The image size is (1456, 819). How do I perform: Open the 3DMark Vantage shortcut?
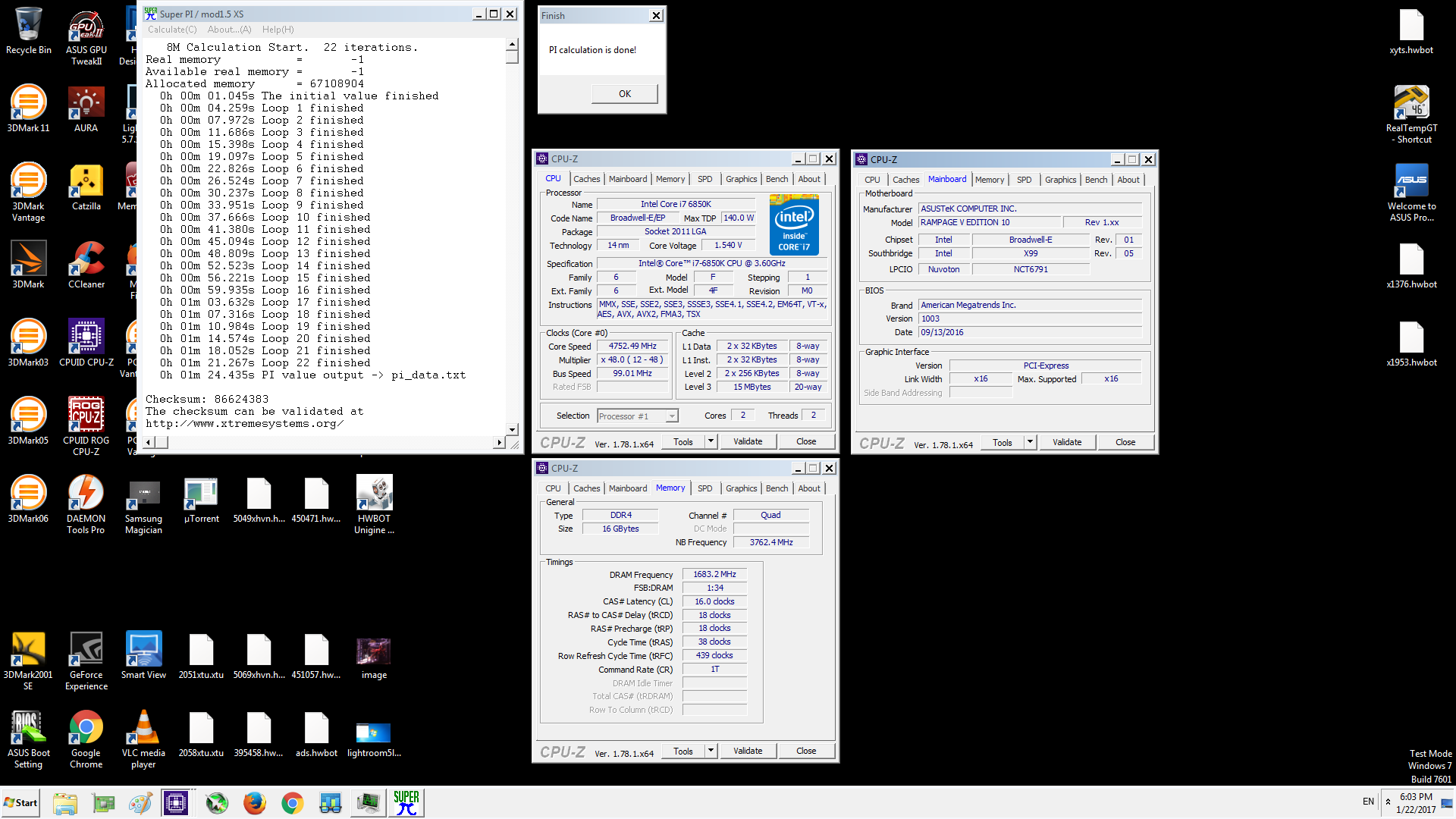click(x=28, y=193)
